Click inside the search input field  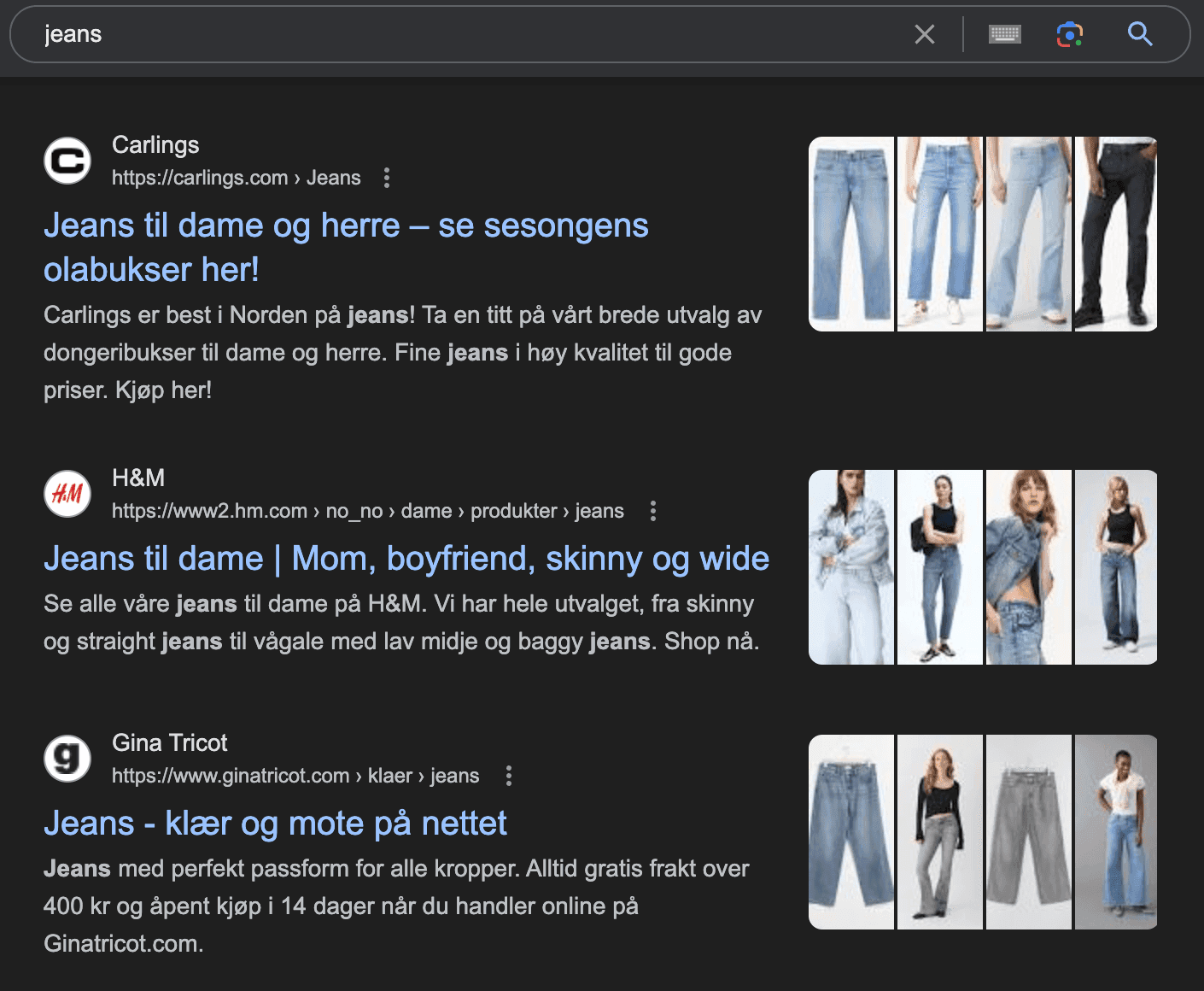pos(342,34)
